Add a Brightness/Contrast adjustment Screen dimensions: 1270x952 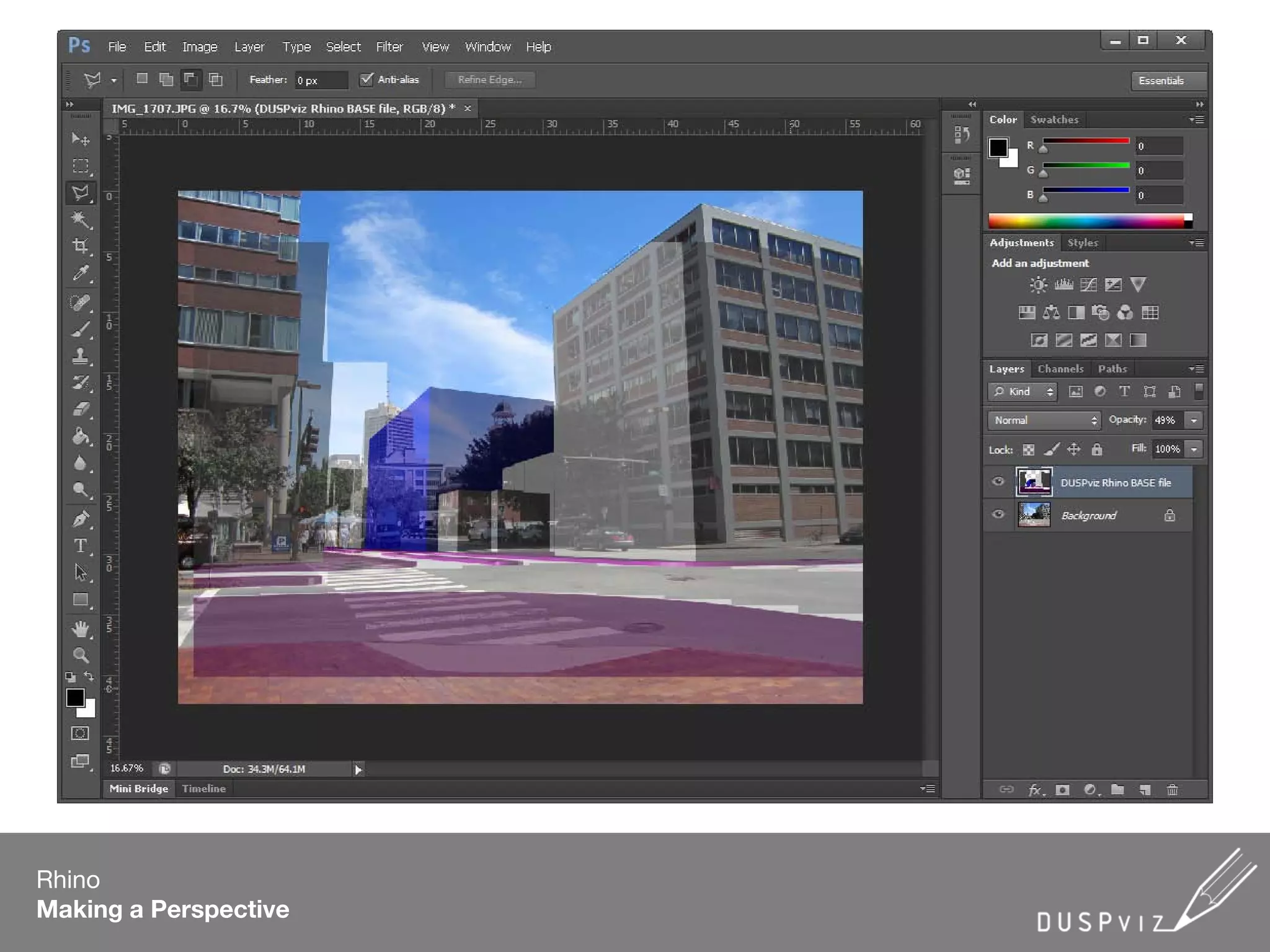click(x=1038, y=284)
